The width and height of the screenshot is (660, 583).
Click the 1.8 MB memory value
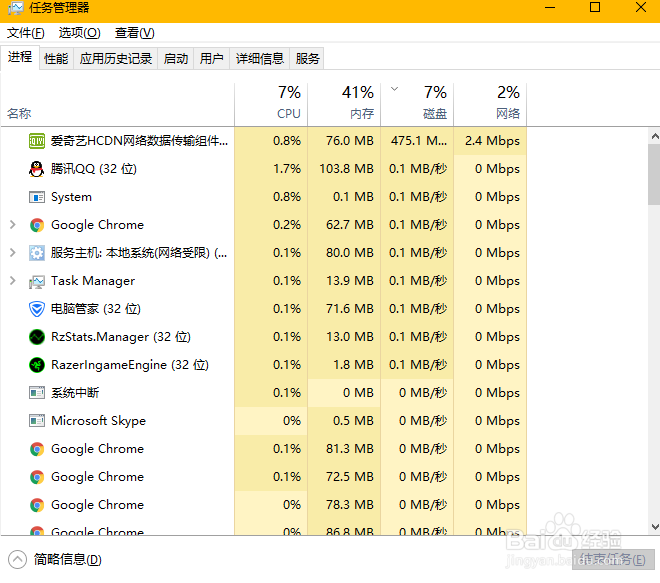pos(353,365)
